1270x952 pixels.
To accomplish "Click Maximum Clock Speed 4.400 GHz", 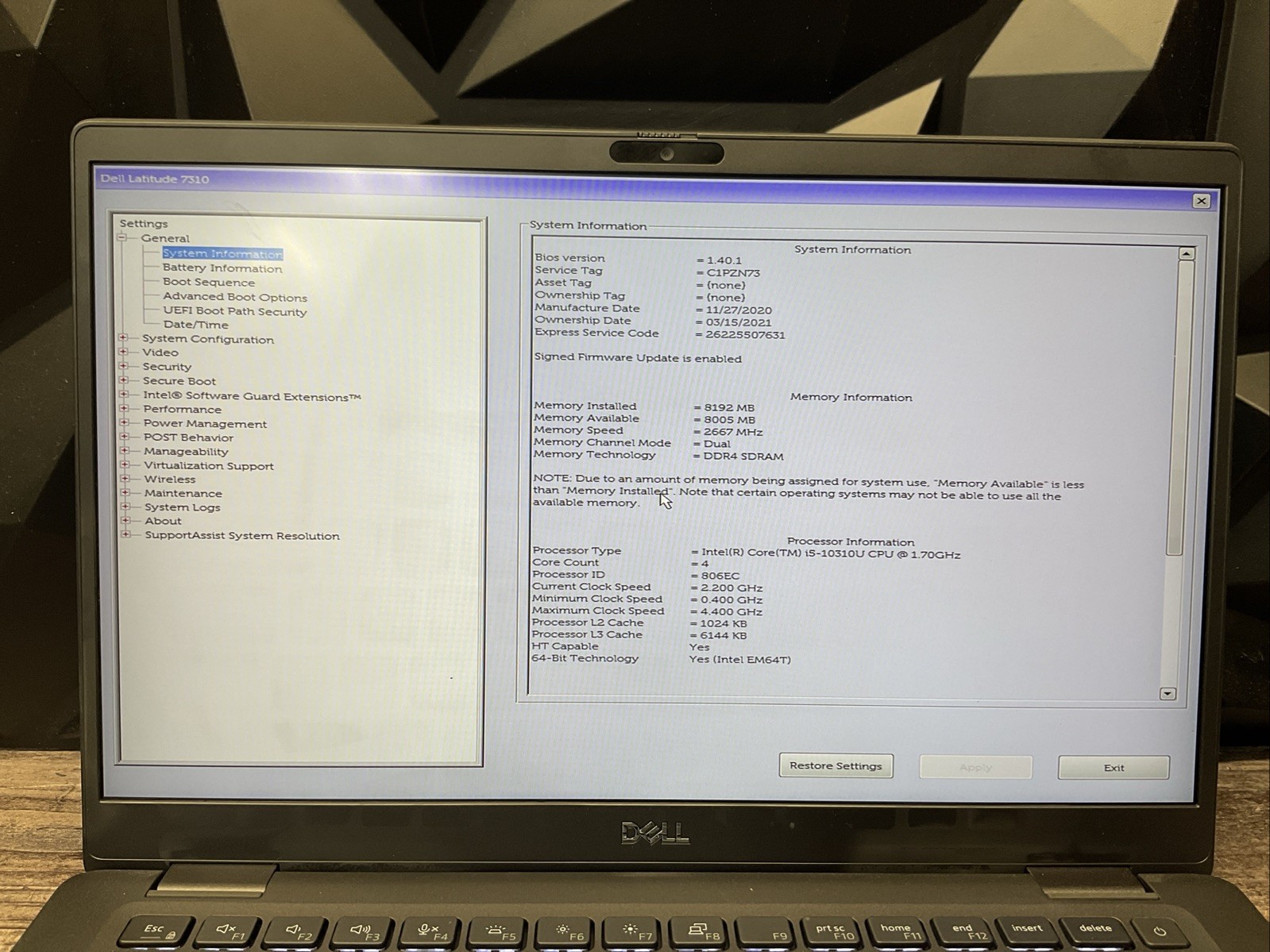I will (x=732, y=611).
